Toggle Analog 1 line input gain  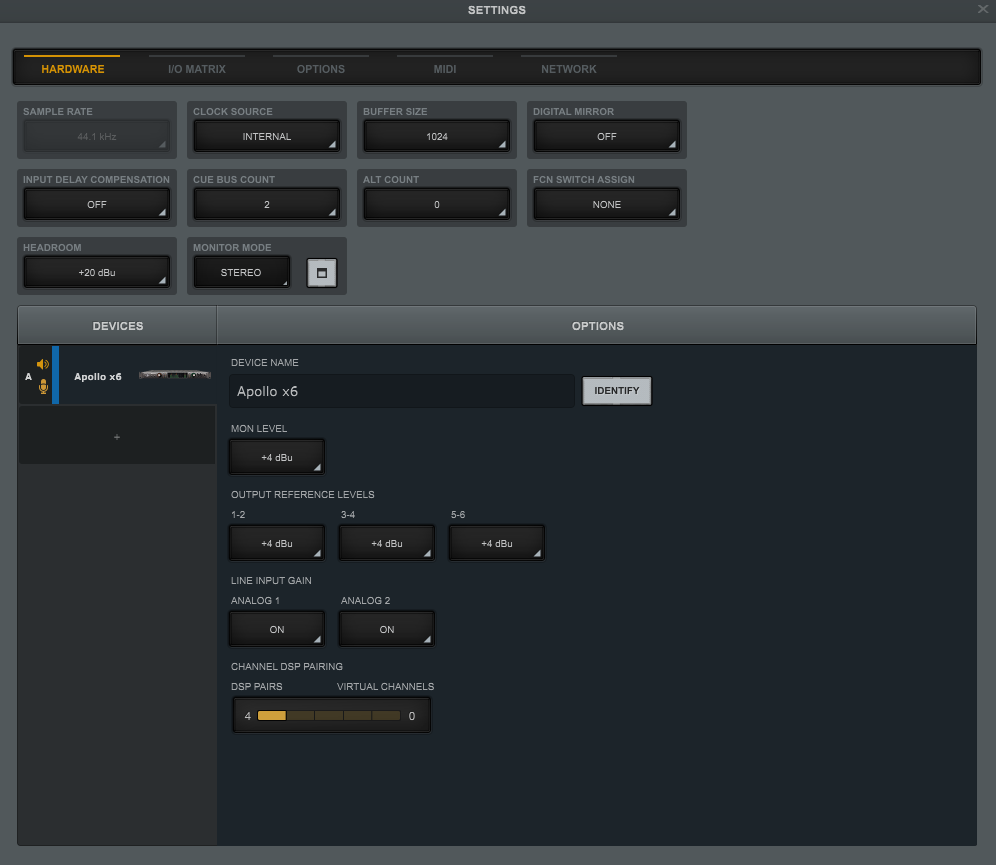click(277, 629)
